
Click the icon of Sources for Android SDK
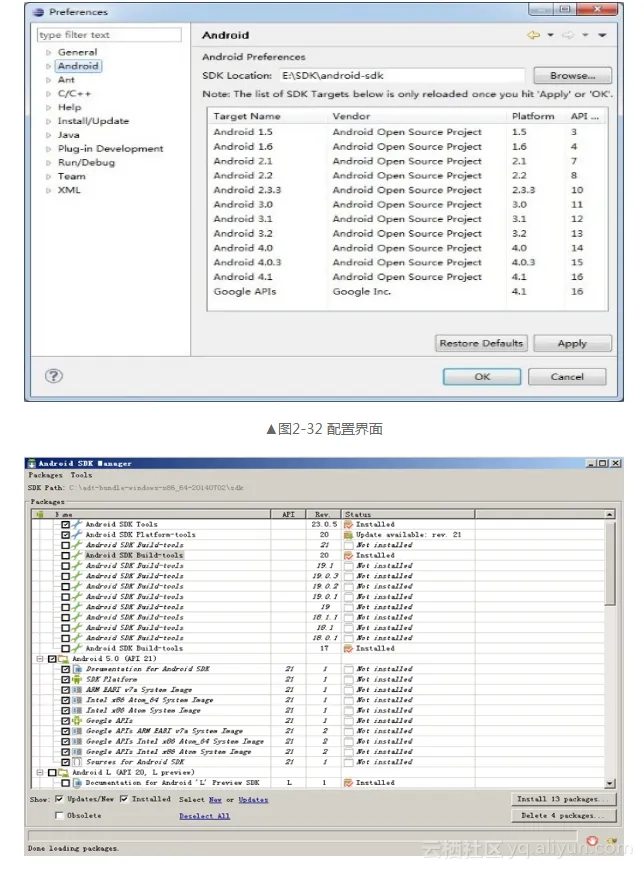[x=77, y=762]
